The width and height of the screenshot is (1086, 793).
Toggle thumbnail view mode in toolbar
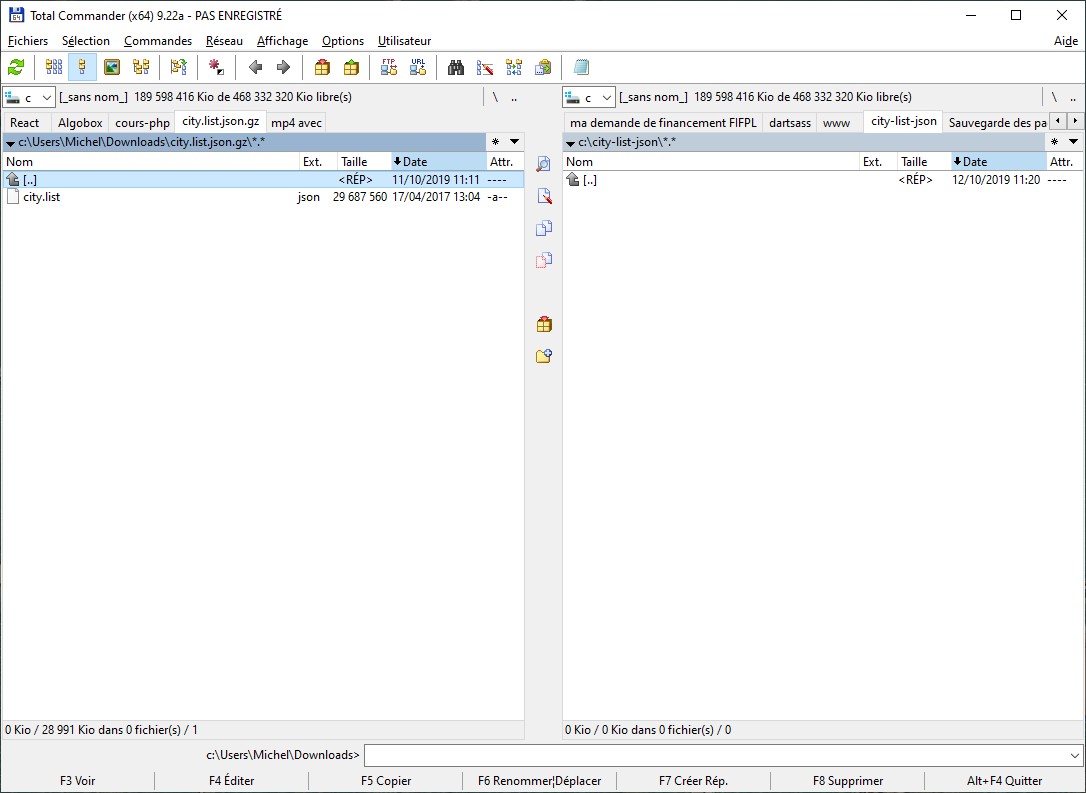click(x=112, y=67)
